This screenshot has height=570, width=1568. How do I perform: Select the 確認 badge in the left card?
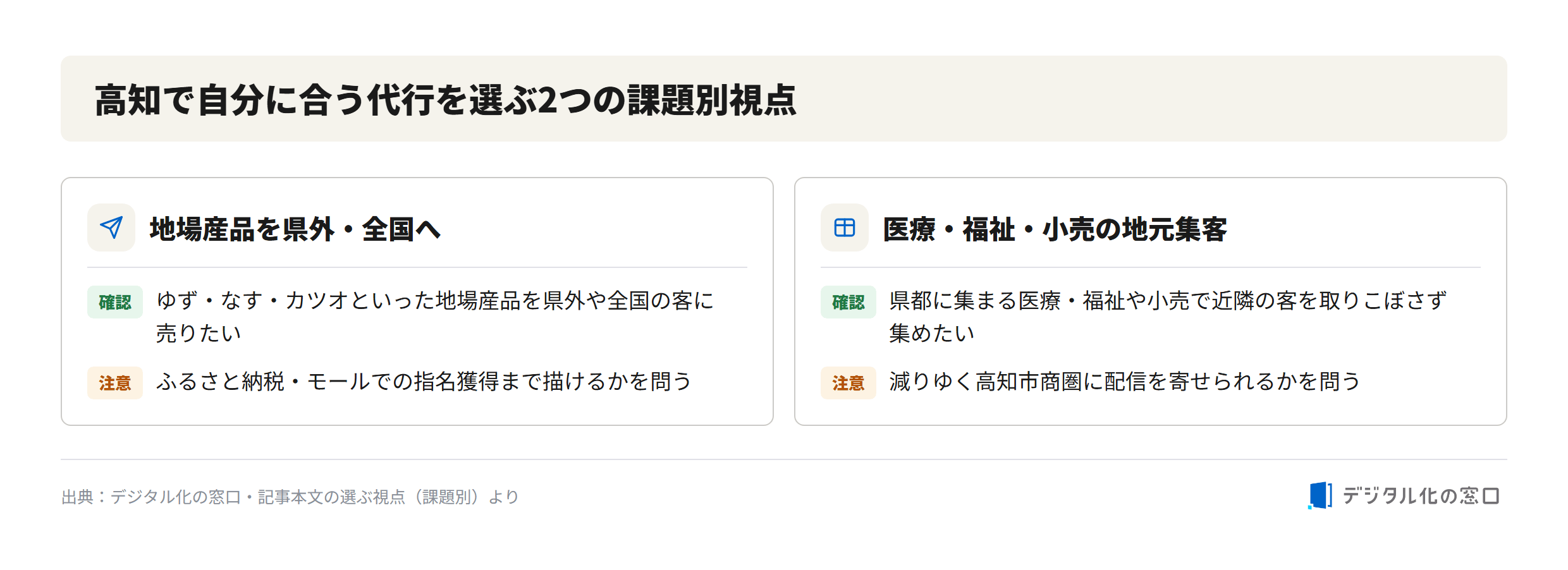click(x=115, y=302)
